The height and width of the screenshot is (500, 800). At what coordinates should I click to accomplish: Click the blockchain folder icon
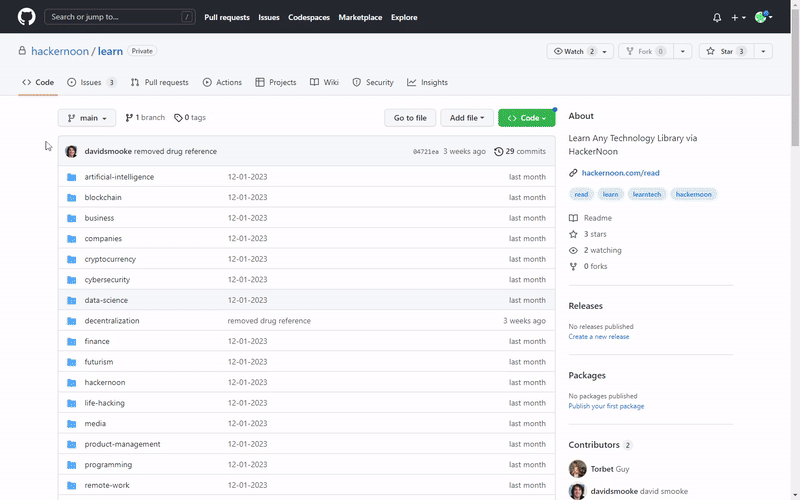[71, 197]
